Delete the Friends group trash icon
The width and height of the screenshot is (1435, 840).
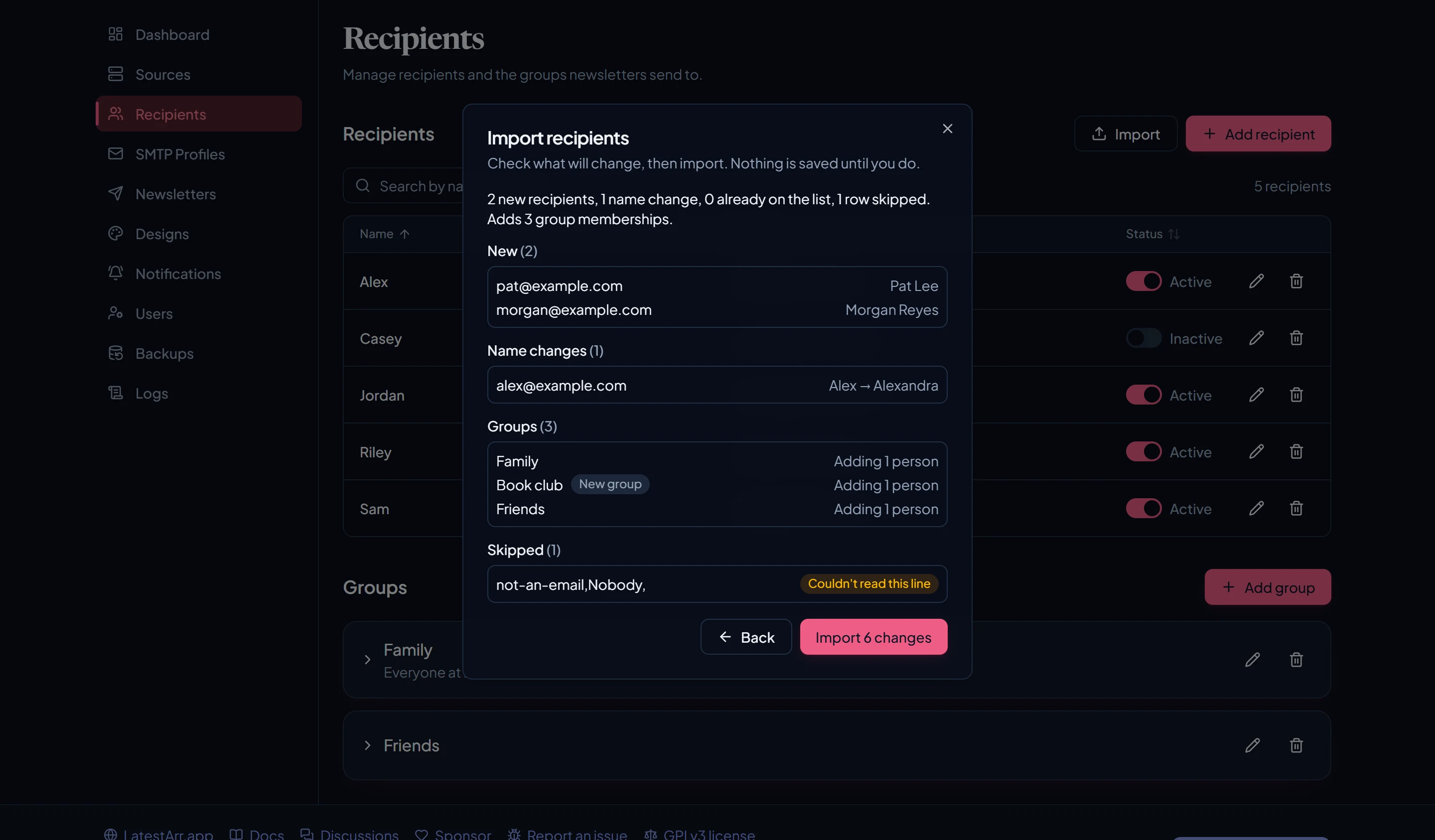click(1296, 745)
